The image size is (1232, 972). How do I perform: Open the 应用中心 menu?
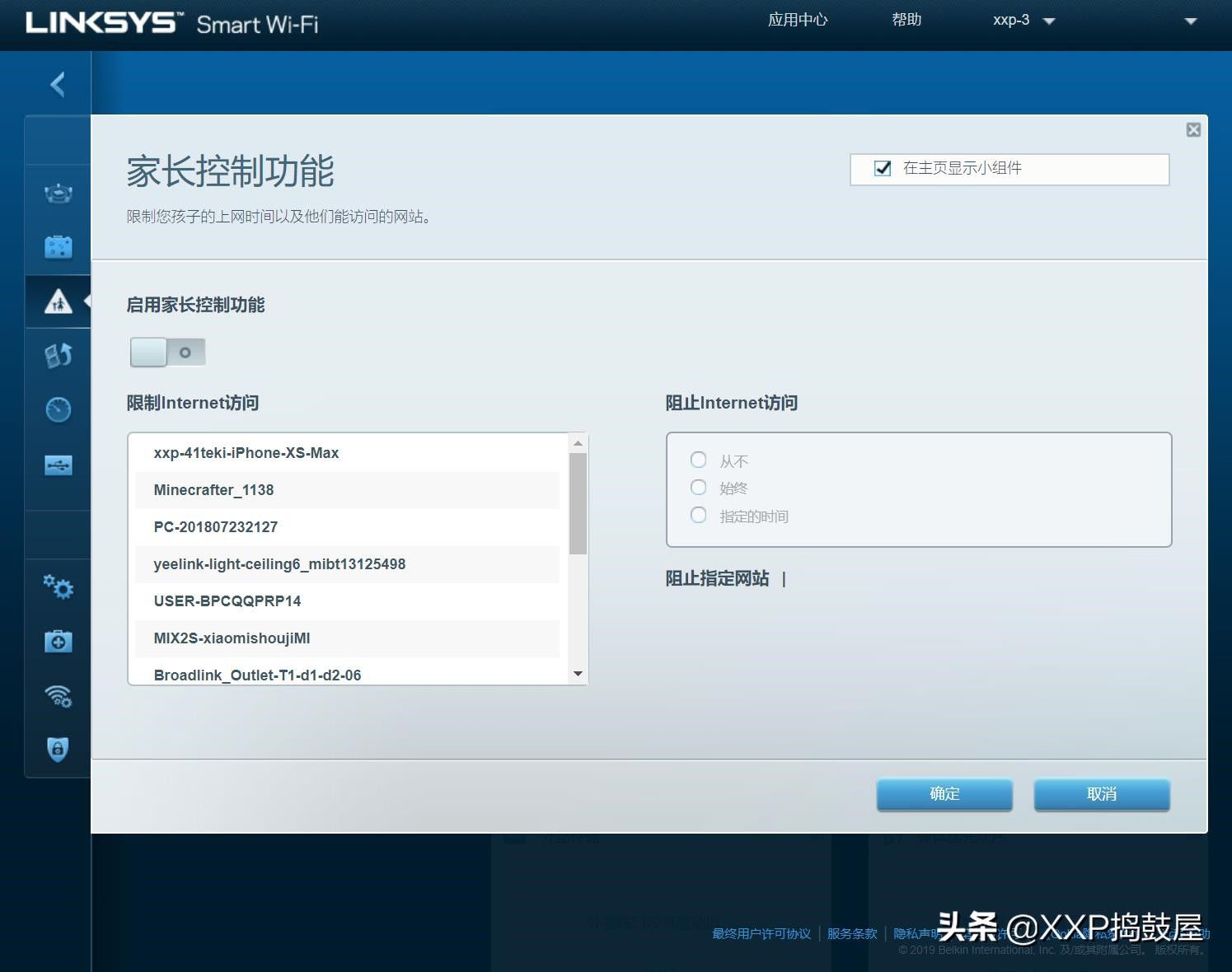[x=797, y=20]
